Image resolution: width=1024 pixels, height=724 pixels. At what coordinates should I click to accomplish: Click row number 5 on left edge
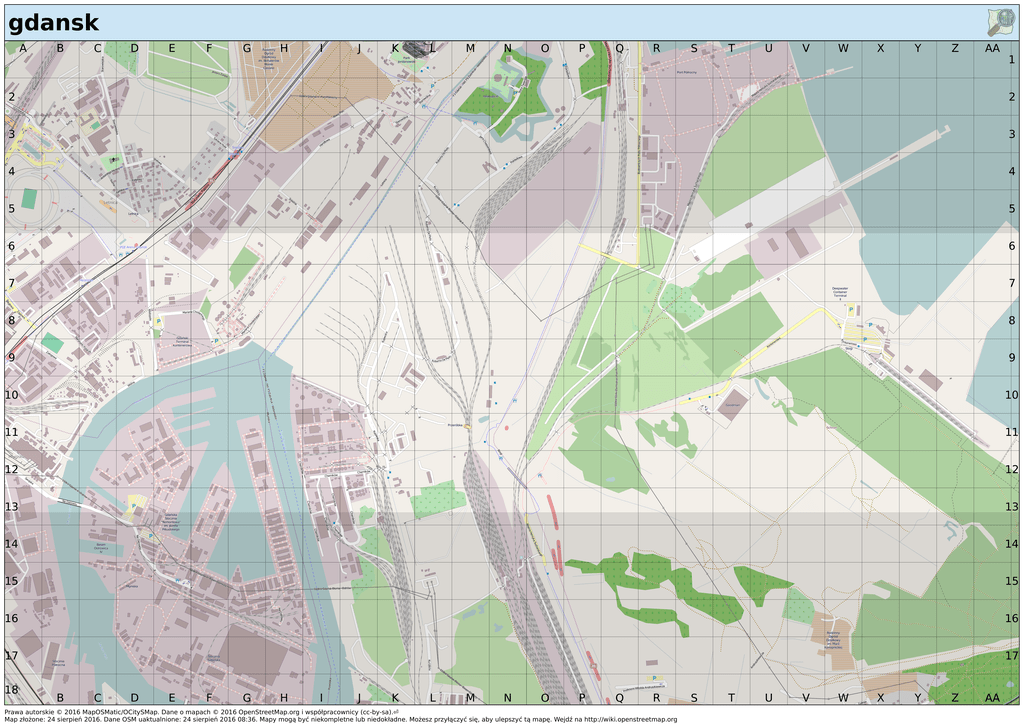click(12, 208)
